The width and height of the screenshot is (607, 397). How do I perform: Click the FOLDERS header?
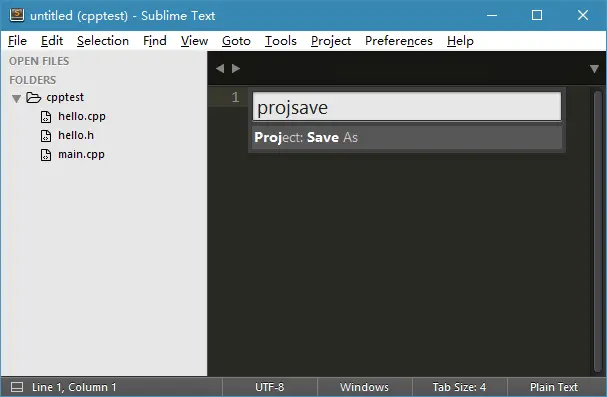pyautogui.click(x=33, y=80)
